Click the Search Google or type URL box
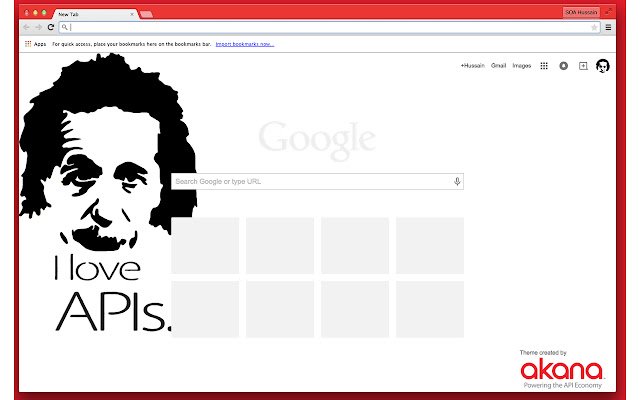 tap(317, 181)
